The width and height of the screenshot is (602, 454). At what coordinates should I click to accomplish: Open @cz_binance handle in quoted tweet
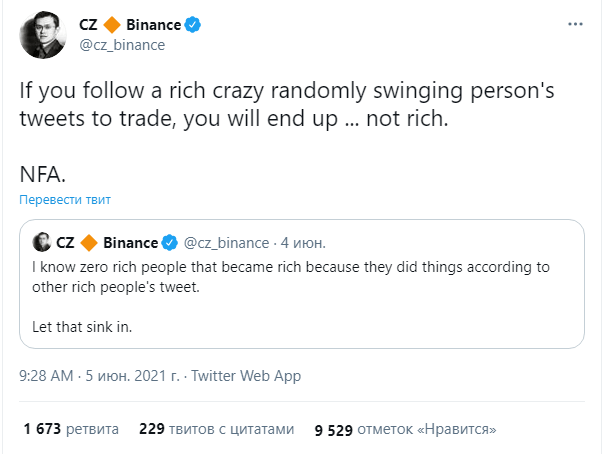227,243
